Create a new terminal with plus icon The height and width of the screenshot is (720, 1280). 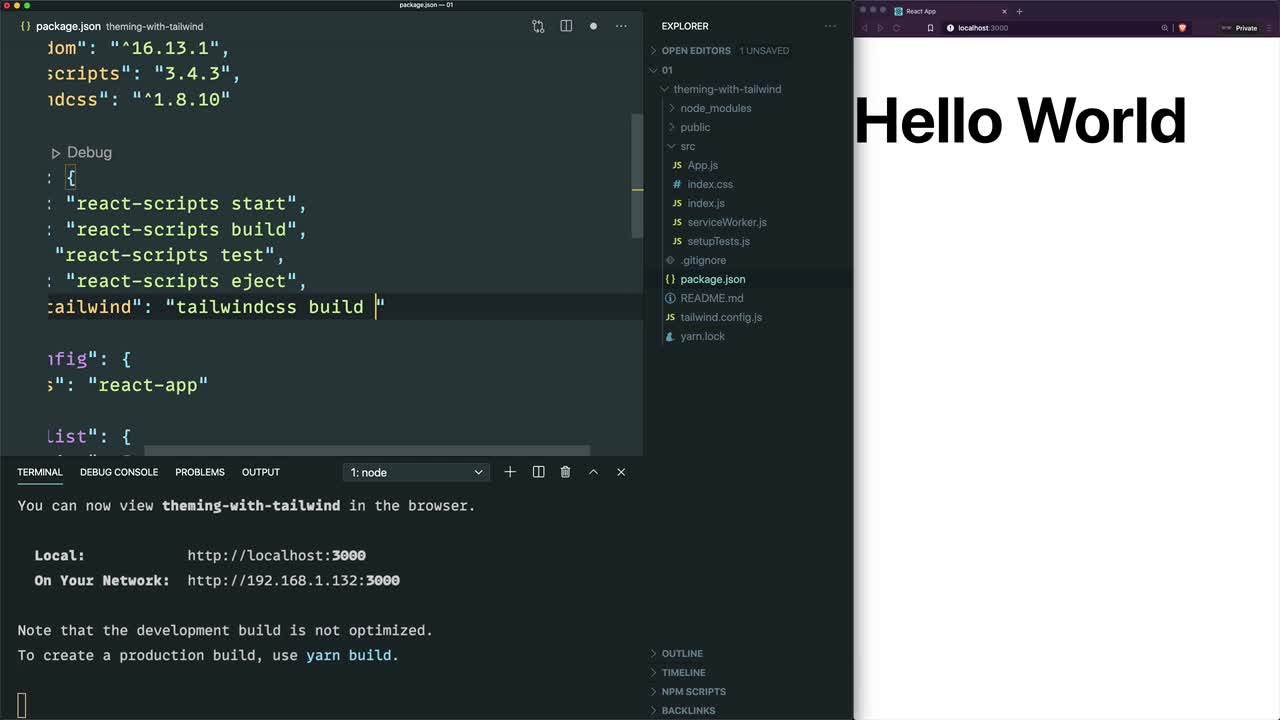coord(510,472)
